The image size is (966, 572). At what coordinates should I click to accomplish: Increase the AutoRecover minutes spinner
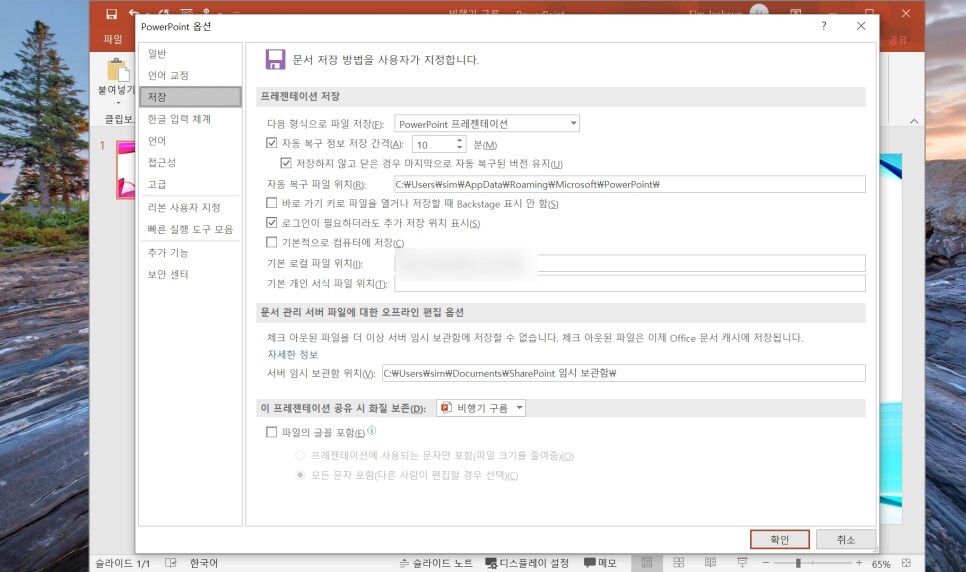click(460, 140)
